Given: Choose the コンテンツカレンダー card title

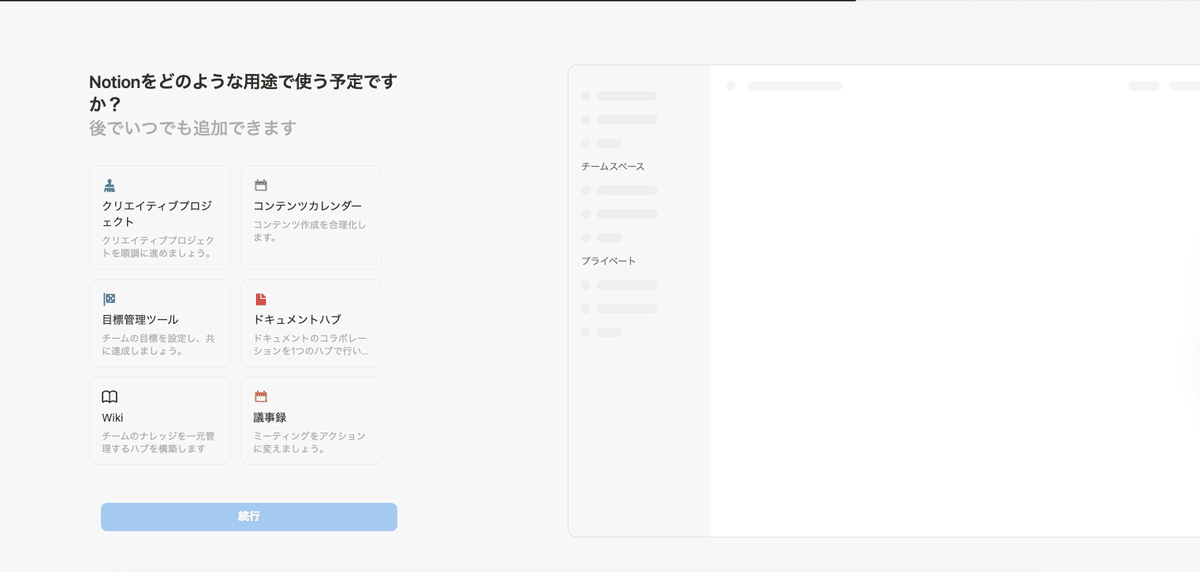Looking at the screenshot, I should (308, 206).
